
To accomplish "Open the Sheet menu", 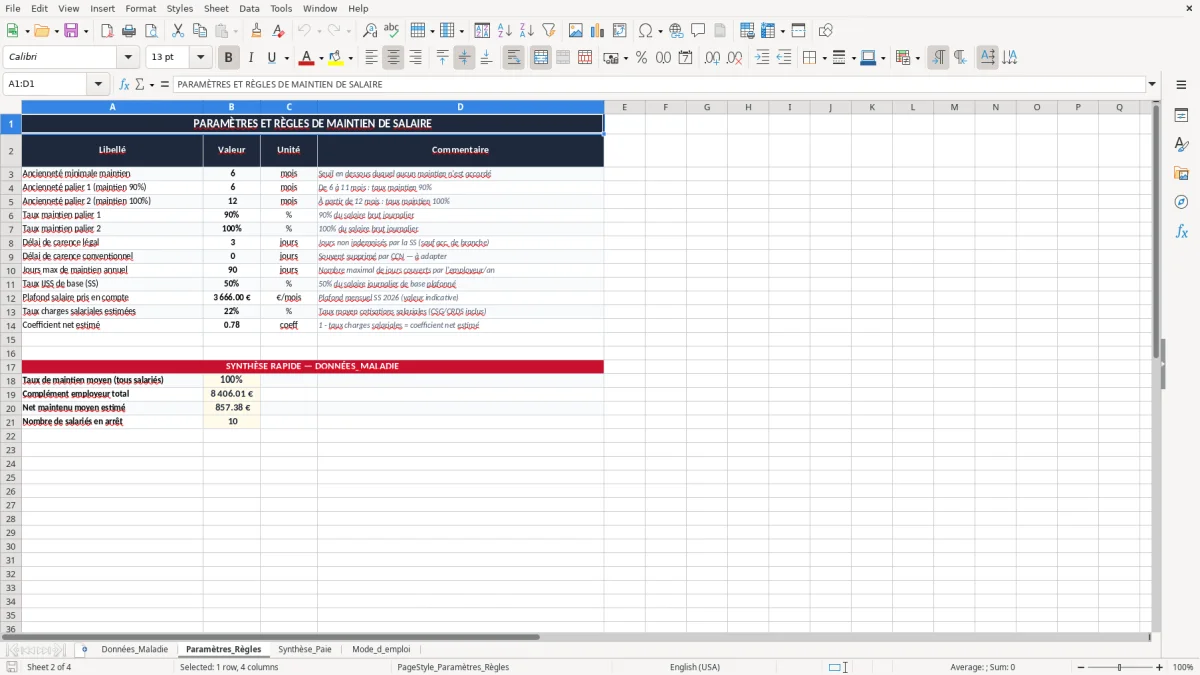I will click(x=216, y=8).
